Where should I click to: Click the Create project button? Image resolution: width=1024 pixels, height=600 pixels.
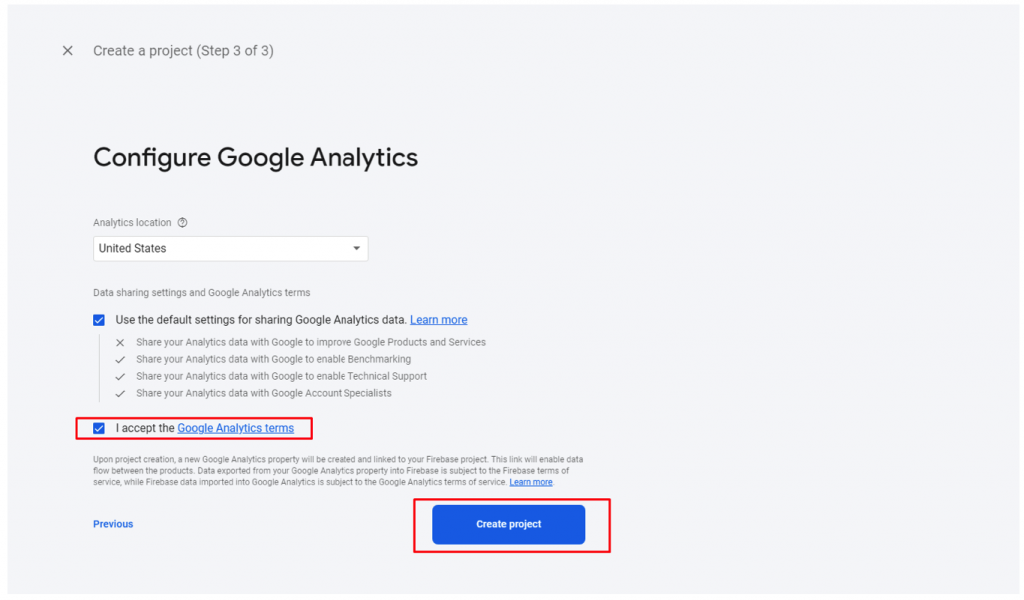509,524
